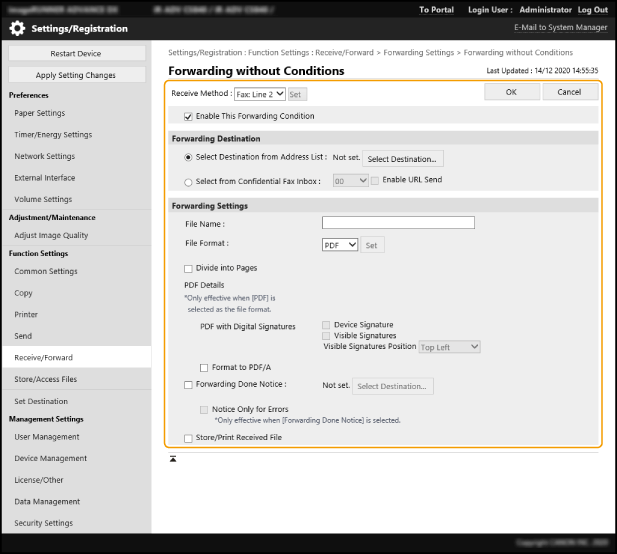This screenshot has height=554, width=617.
Task: Click the Settings/Registration gear icon
Action: tap(17, 28)
